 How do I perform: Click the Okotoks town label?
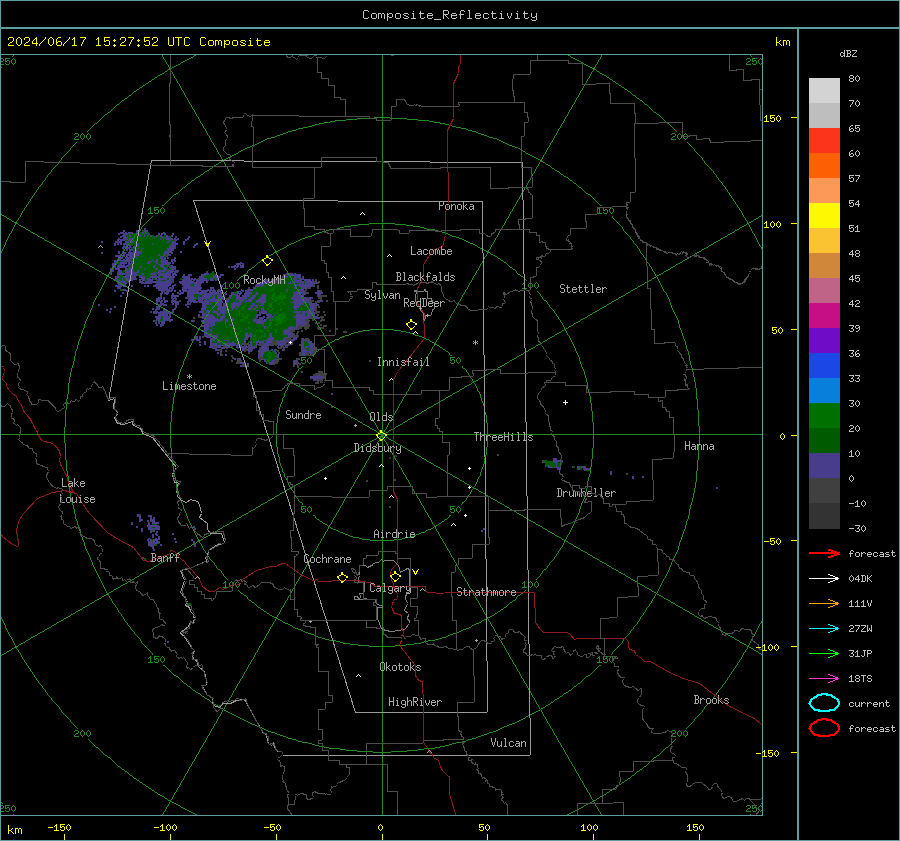click(400, 667)
